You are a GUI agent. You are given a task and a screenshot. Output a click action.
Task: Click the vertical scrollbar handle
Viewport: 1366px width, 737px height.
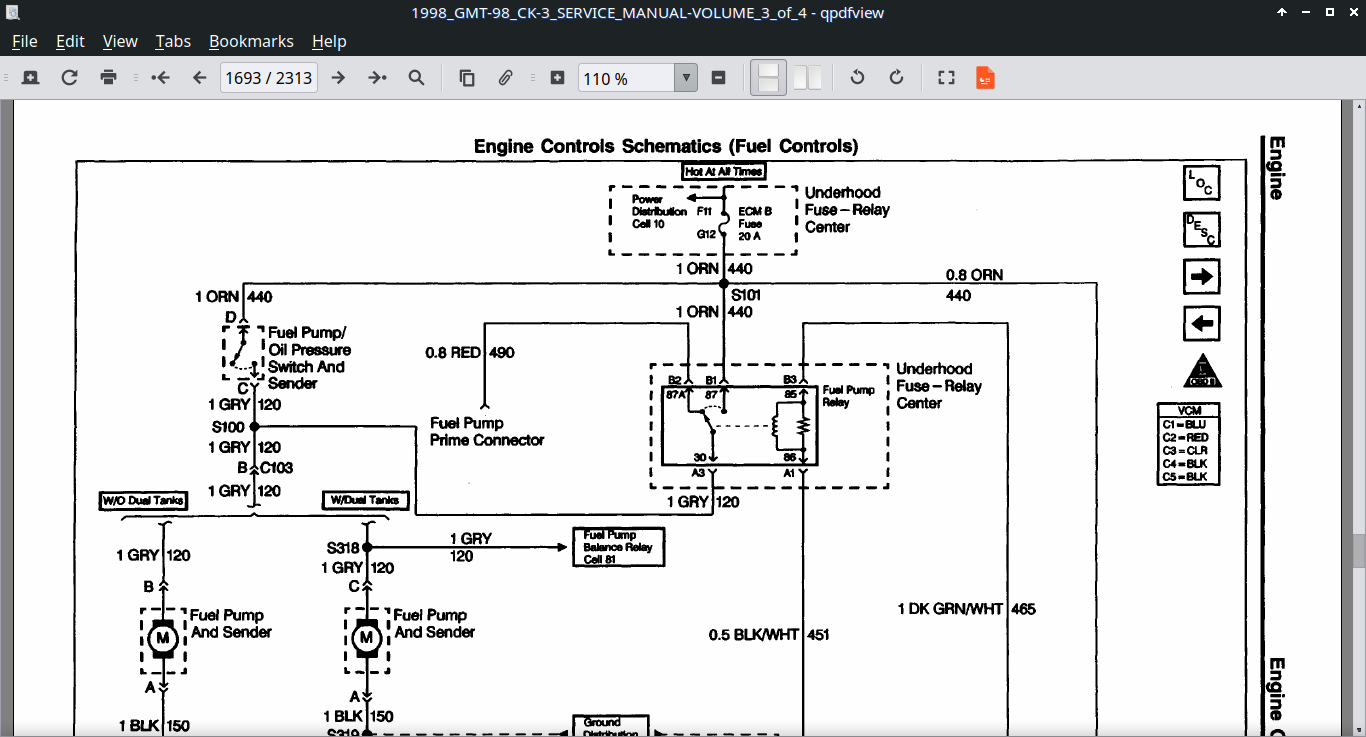(x=1359, y=551)
